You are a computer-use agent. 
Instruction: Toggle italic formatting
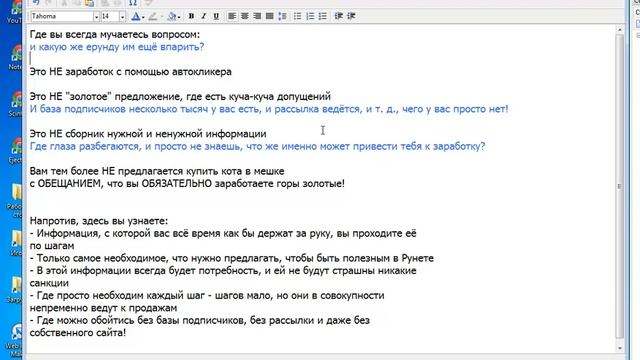(x=204, y=16)
